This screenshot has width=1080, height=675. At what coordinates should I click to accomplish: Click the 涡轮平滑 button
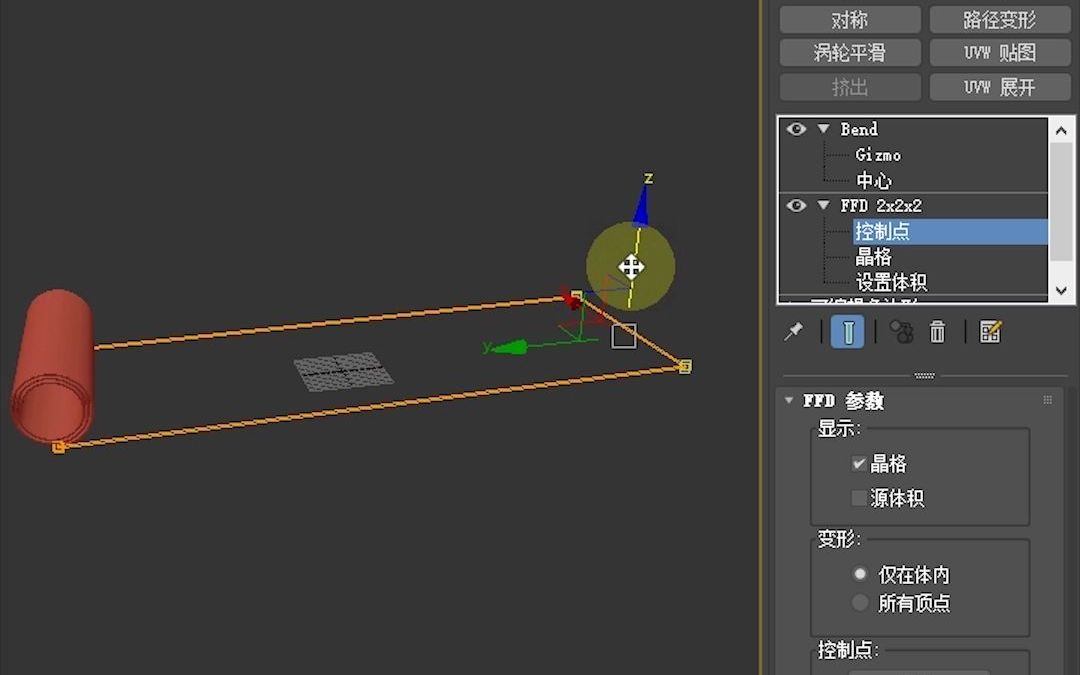[849, 53]
